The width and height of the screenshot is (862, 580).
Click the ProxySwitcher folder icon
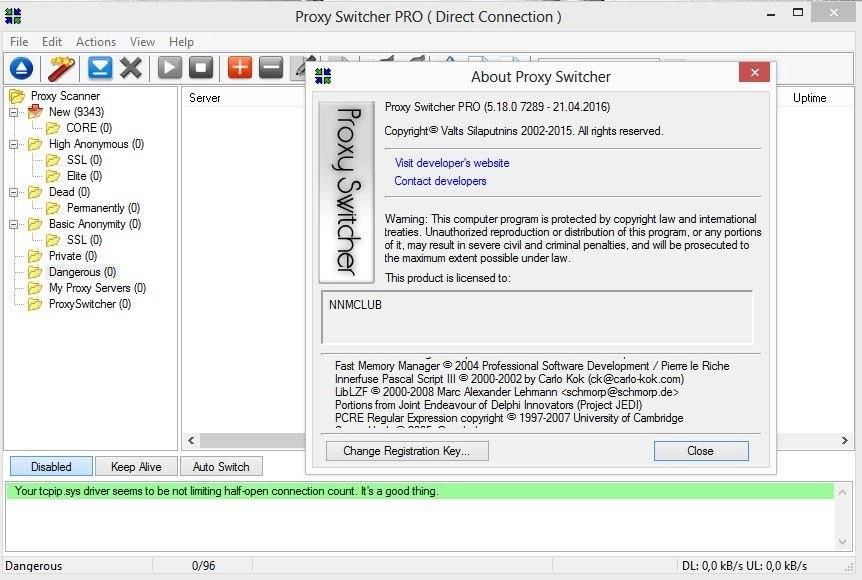tap(35, 304)
